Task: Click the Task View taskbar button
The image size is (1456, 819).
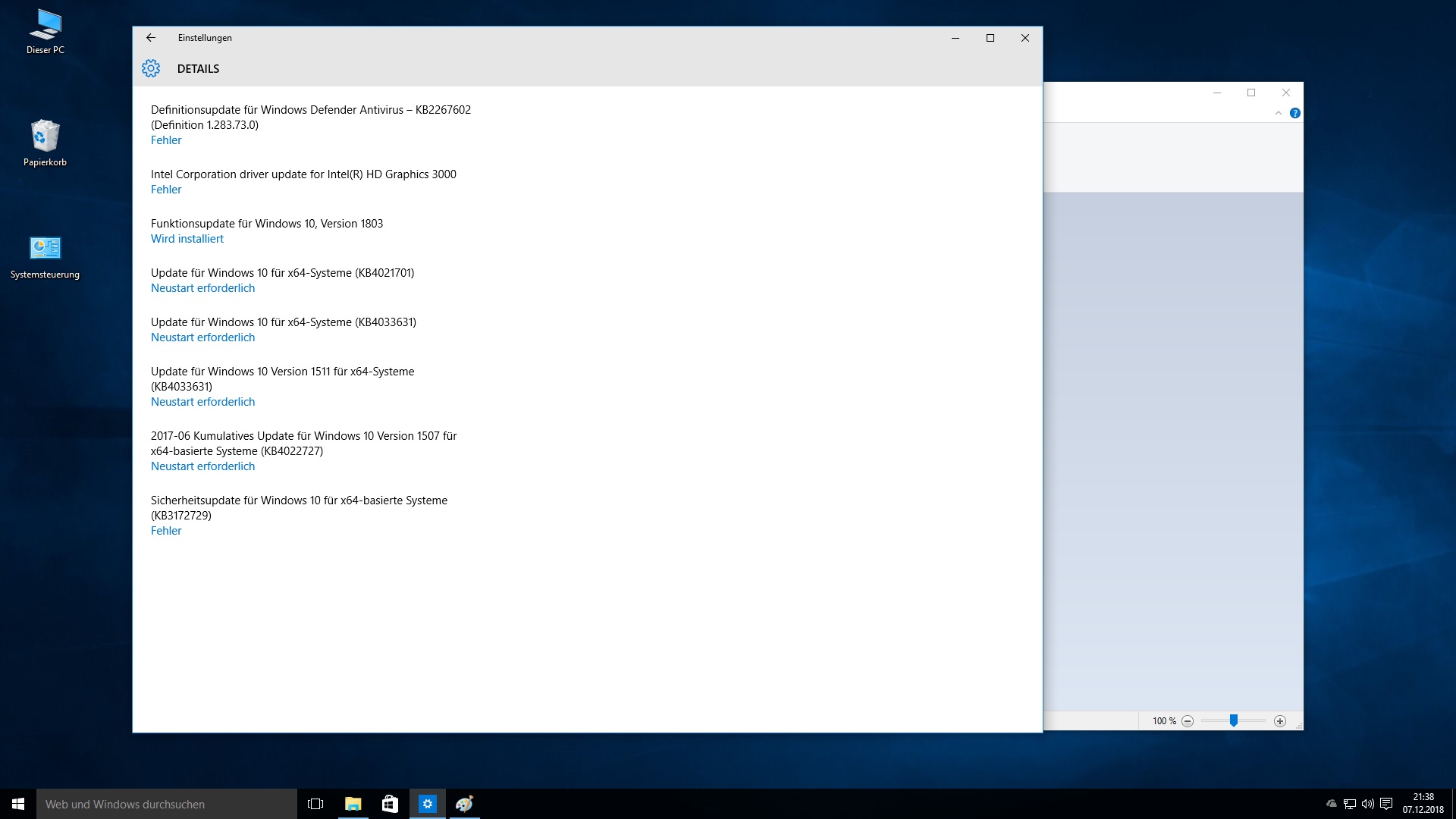Action: [x=315, y=804]
